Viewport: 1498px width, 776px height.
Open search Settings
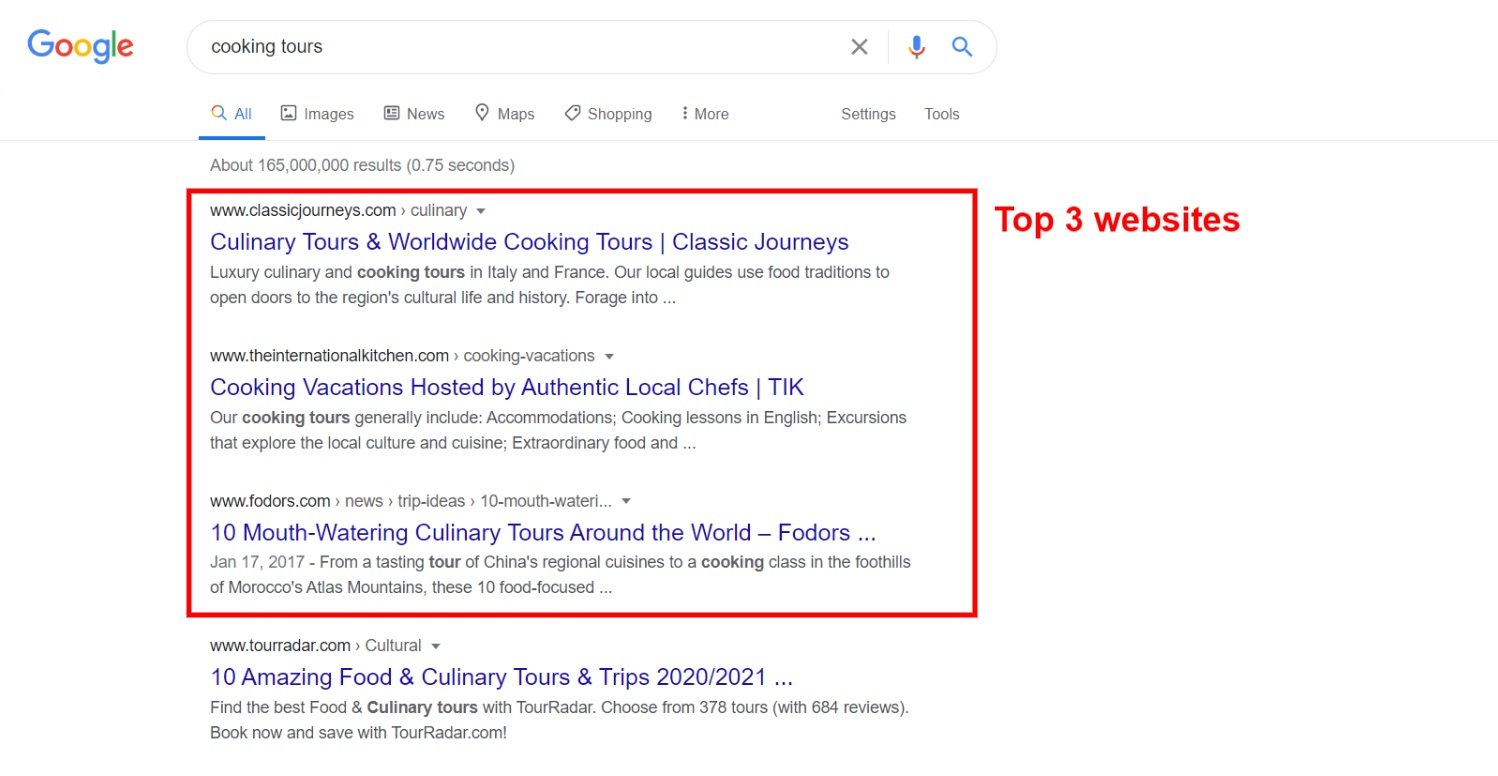(x=868, y=114)
